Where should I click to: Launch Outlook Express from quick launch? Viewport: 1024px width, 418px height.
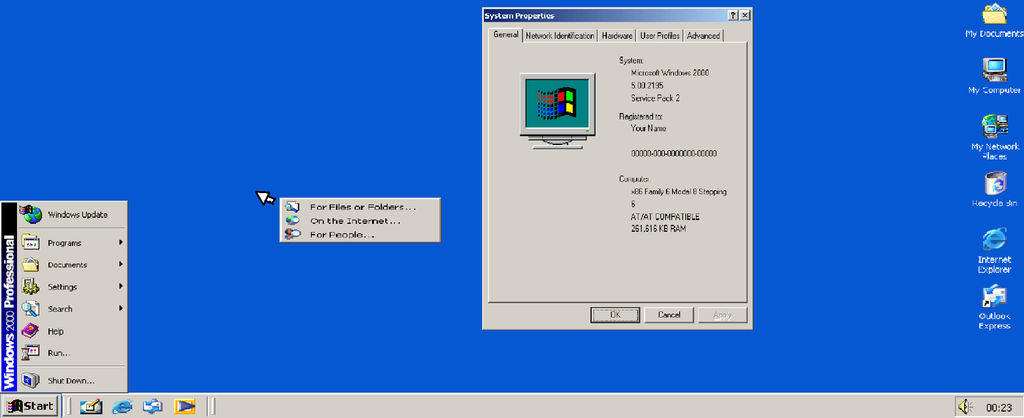click(x=153, y=407)
